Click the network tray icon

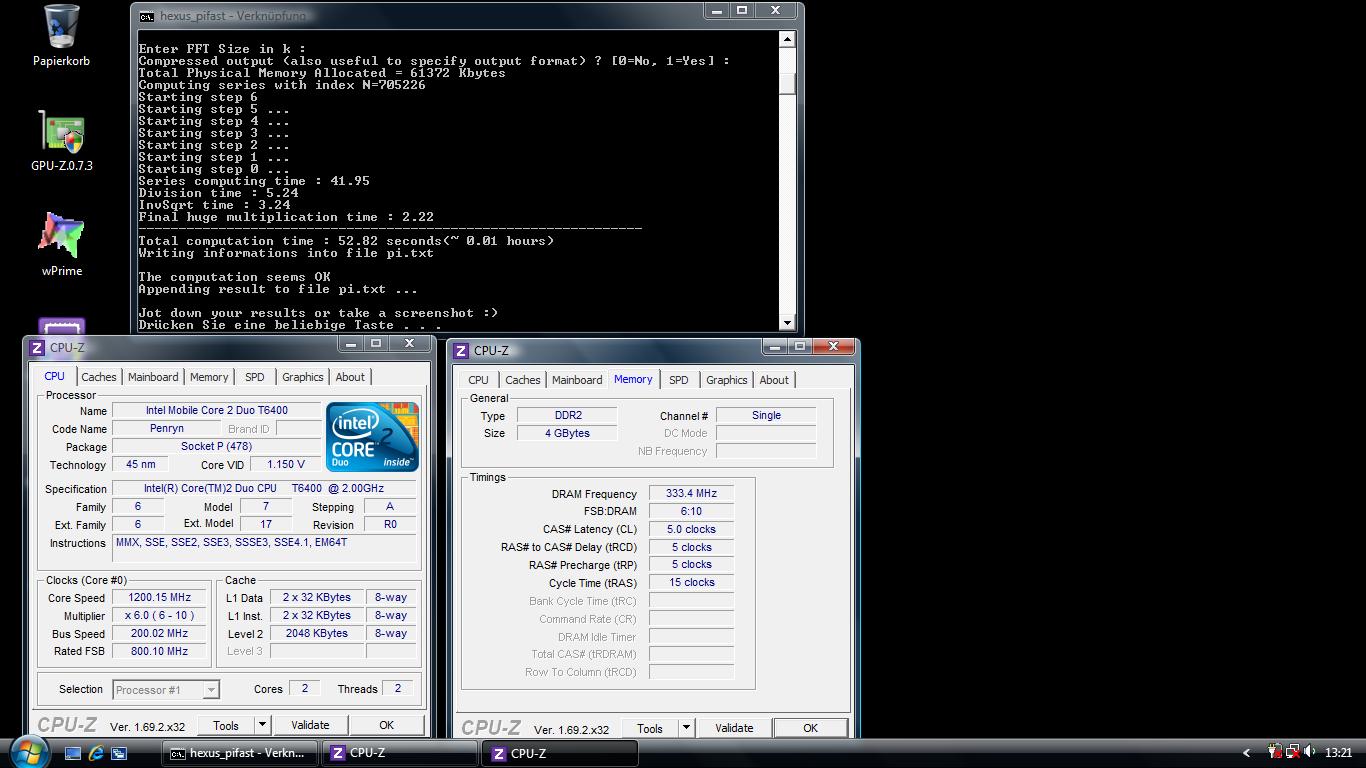coord(1293,752)
